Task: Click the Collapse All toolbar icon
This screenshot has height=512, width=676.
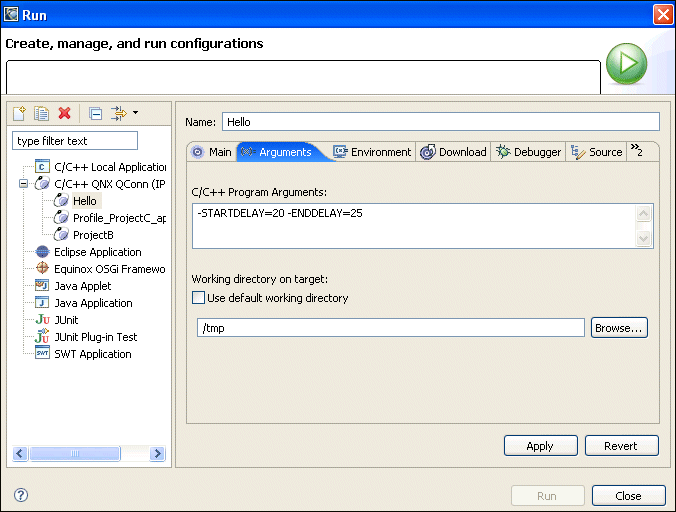Action: pos(95,114)
